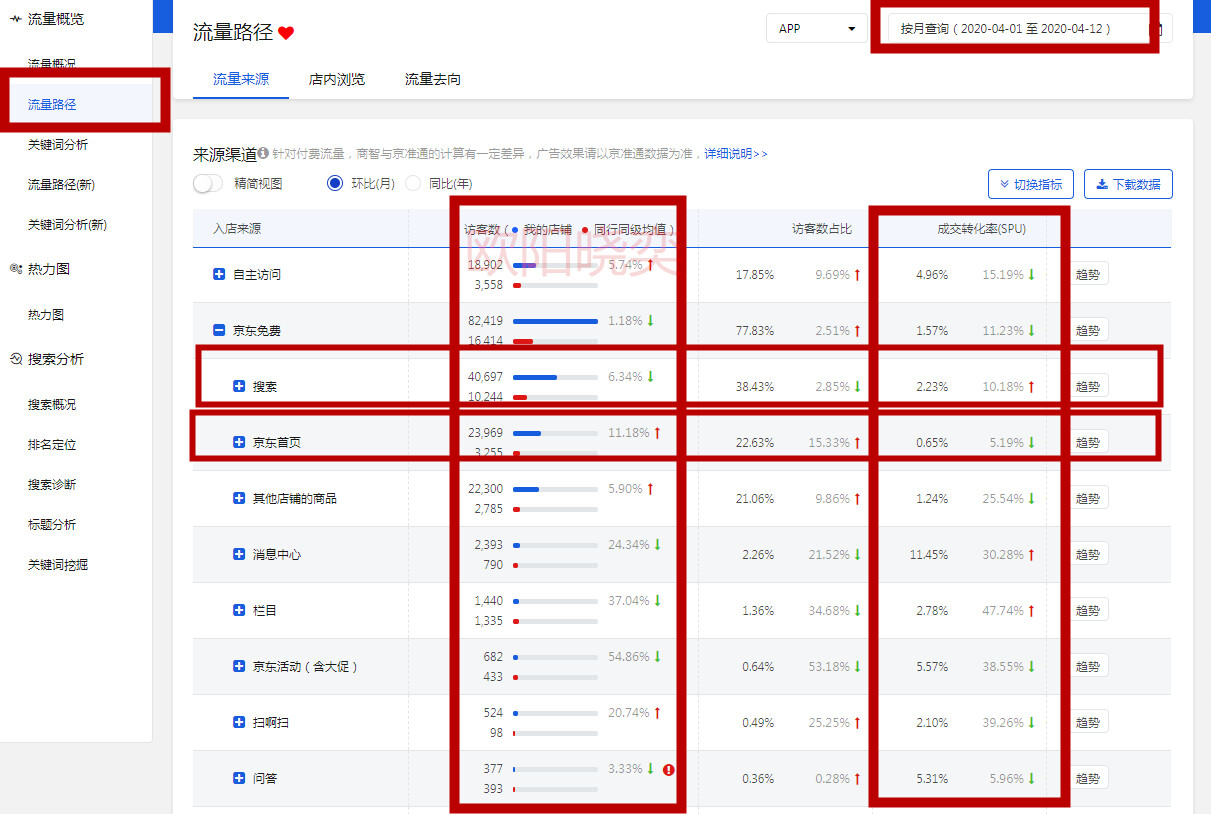Click the info icon beside 来源渠道
This screenshot has height=814, width=1211.
tap(263, 154)
